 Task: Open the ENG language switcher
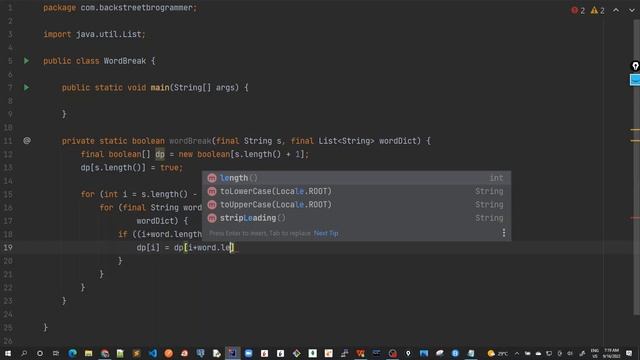pos(595,353)
